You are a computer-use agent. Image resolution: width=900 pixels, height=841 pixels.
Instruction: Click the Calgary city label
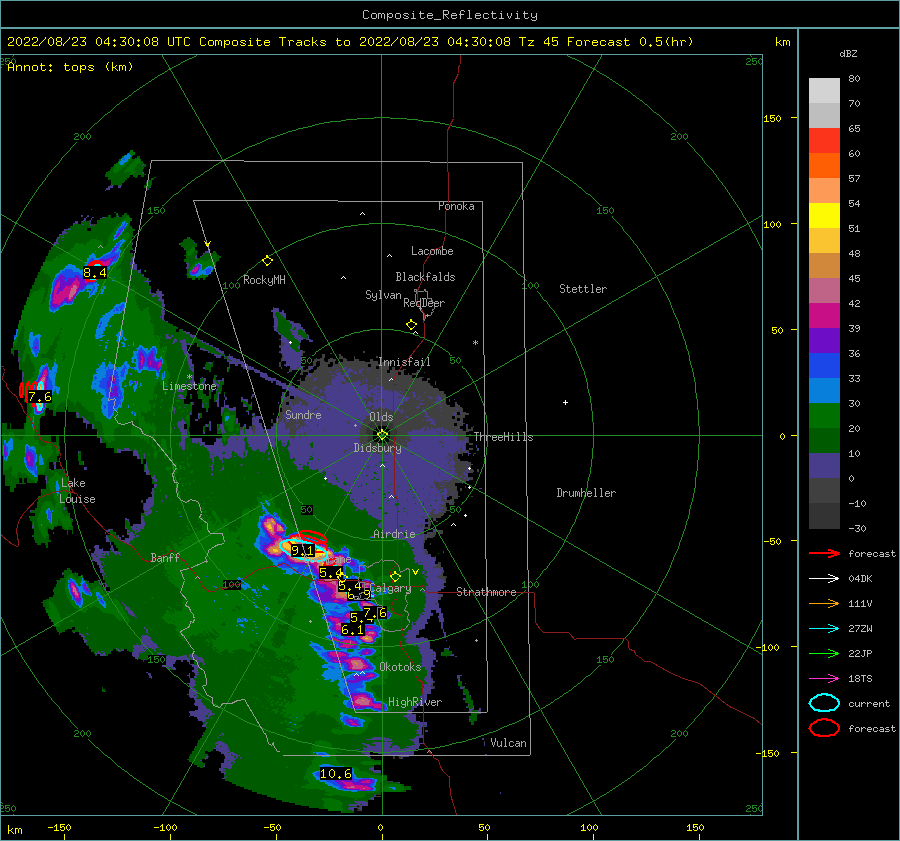[x=390, y=588]
